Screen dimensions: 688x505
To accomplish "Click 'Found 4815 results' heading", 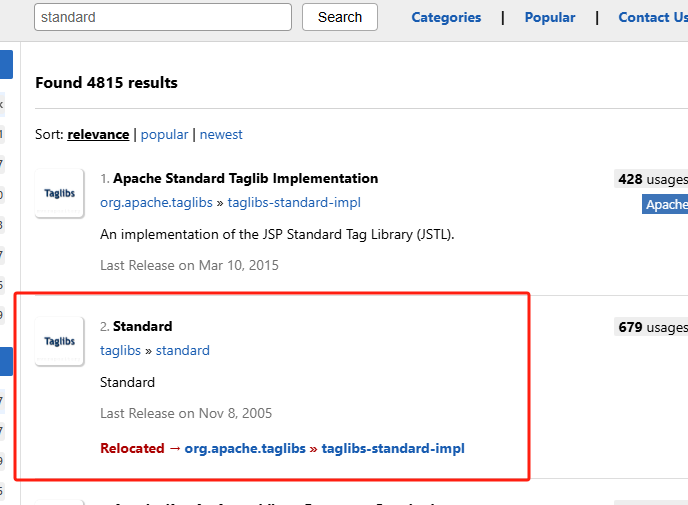I will coord(106,82).
